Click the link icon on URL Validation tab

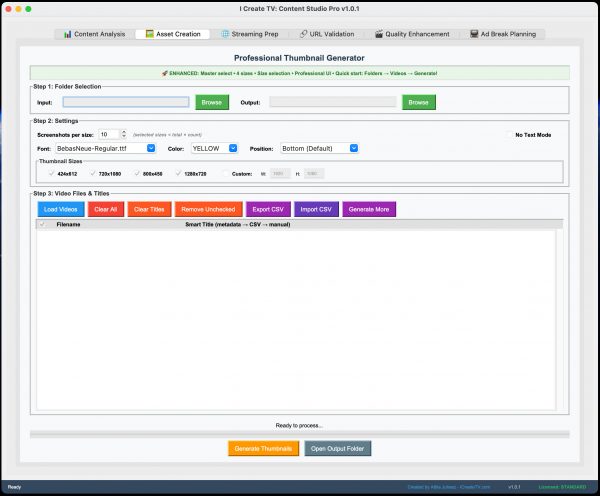303,34
